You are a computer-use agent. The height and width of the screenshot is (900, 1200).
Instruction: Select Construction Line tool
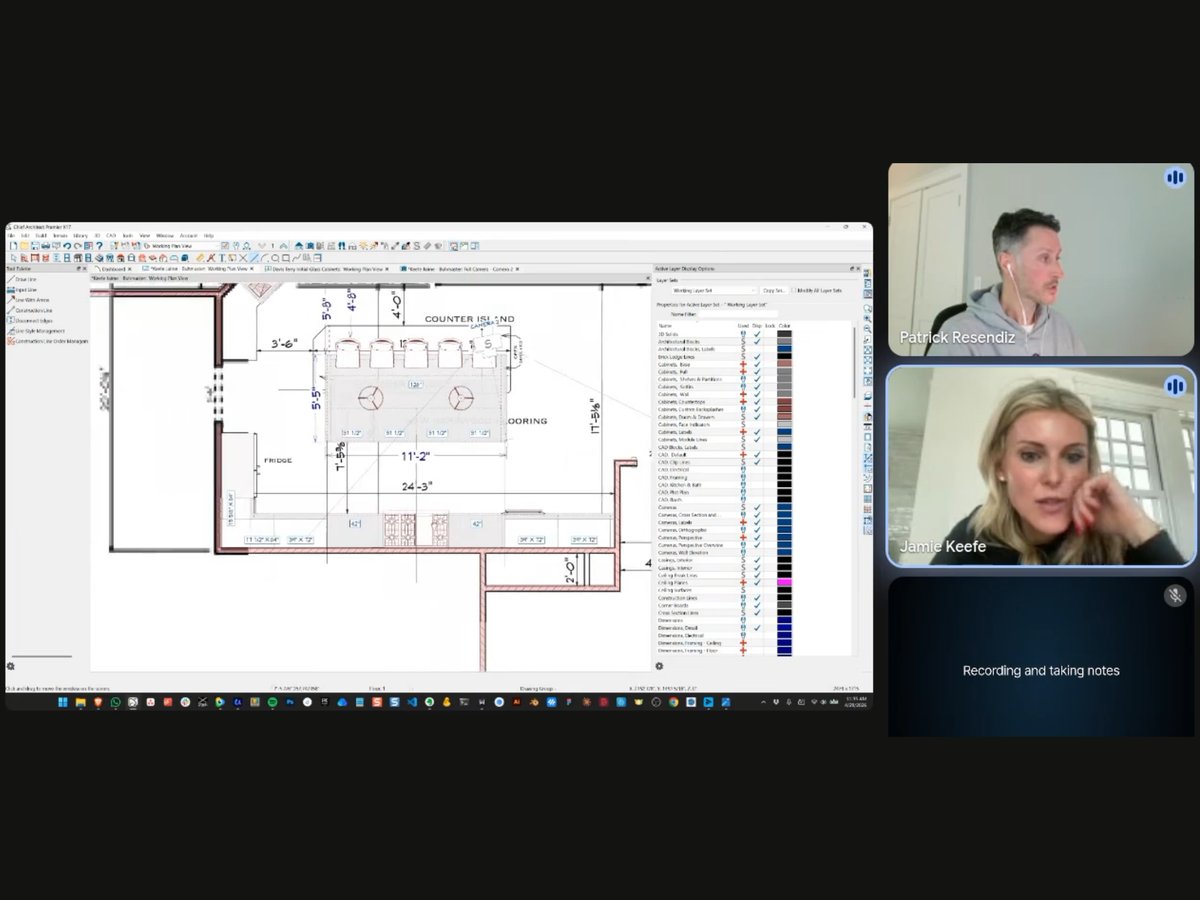click(31, 310)
